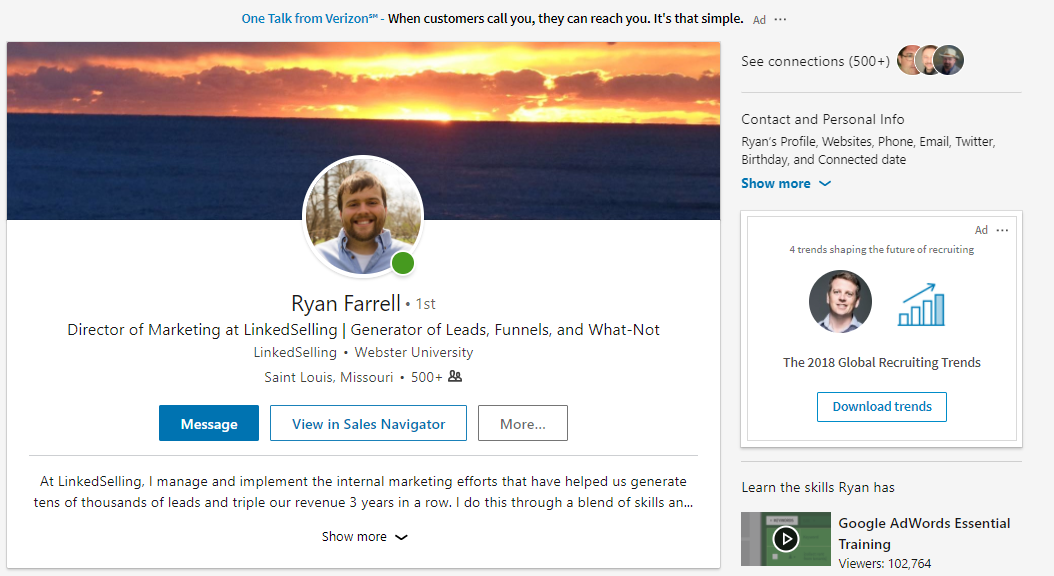
Task: Open See connections (500+) link
Action: click(815, 62)
